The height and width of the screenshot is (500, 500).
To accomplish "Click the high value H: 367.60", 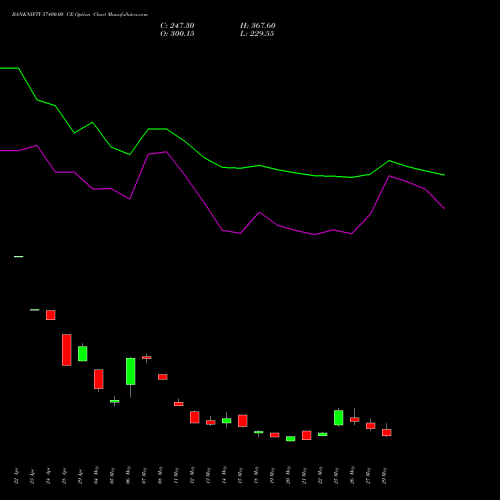I will click(258, 26).
